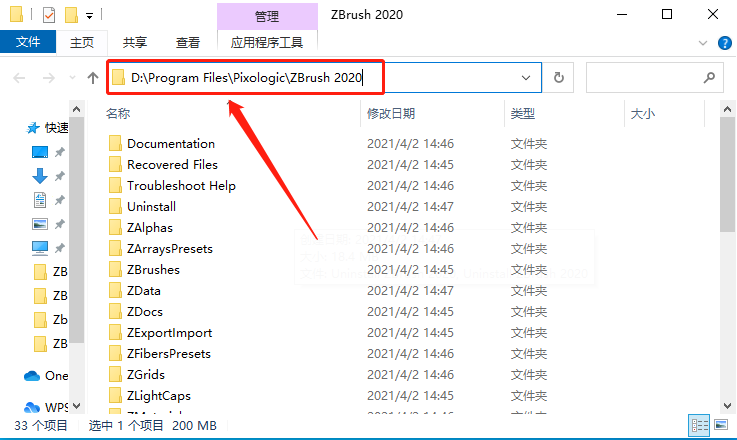This screenshot has width=737, height=440.
Task: Select the Troubleshoot Help folder
Action: coord(181,186)
